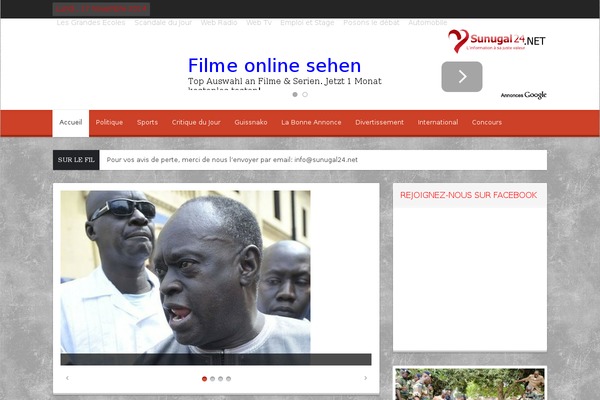Open Critique du Jour section

196,122
